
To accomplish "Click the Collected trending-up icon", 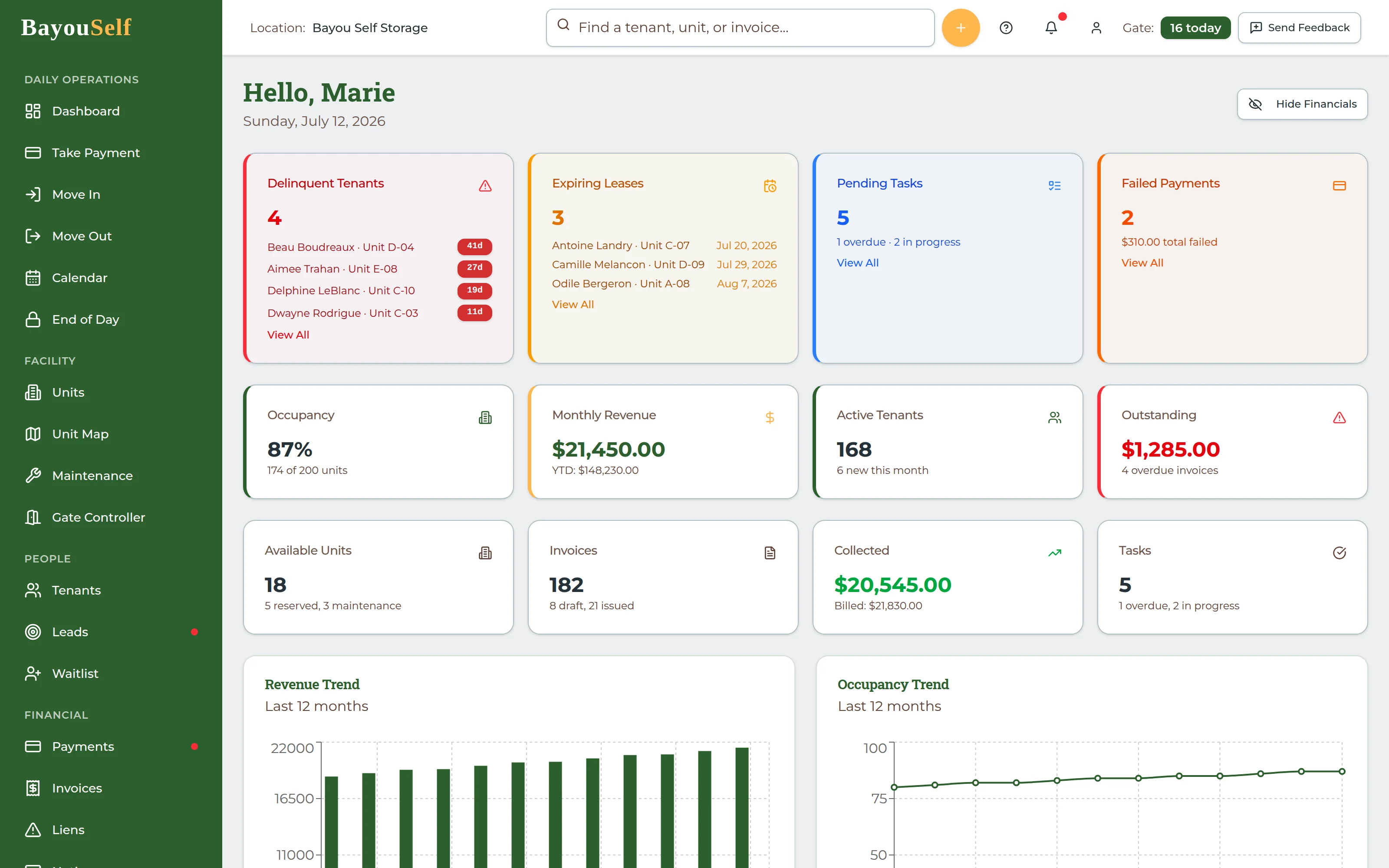I will [1054, 553].
